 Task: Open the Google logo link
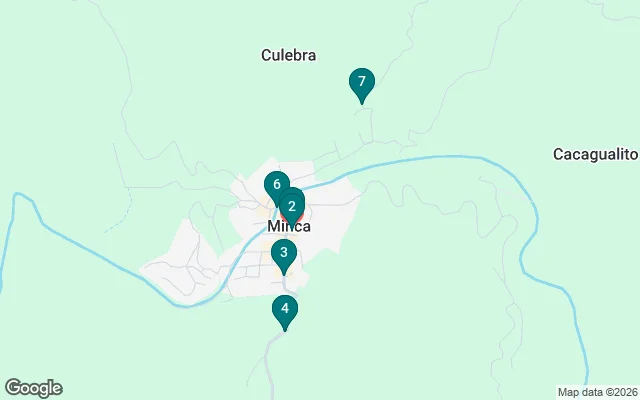[x=34, y=388]
